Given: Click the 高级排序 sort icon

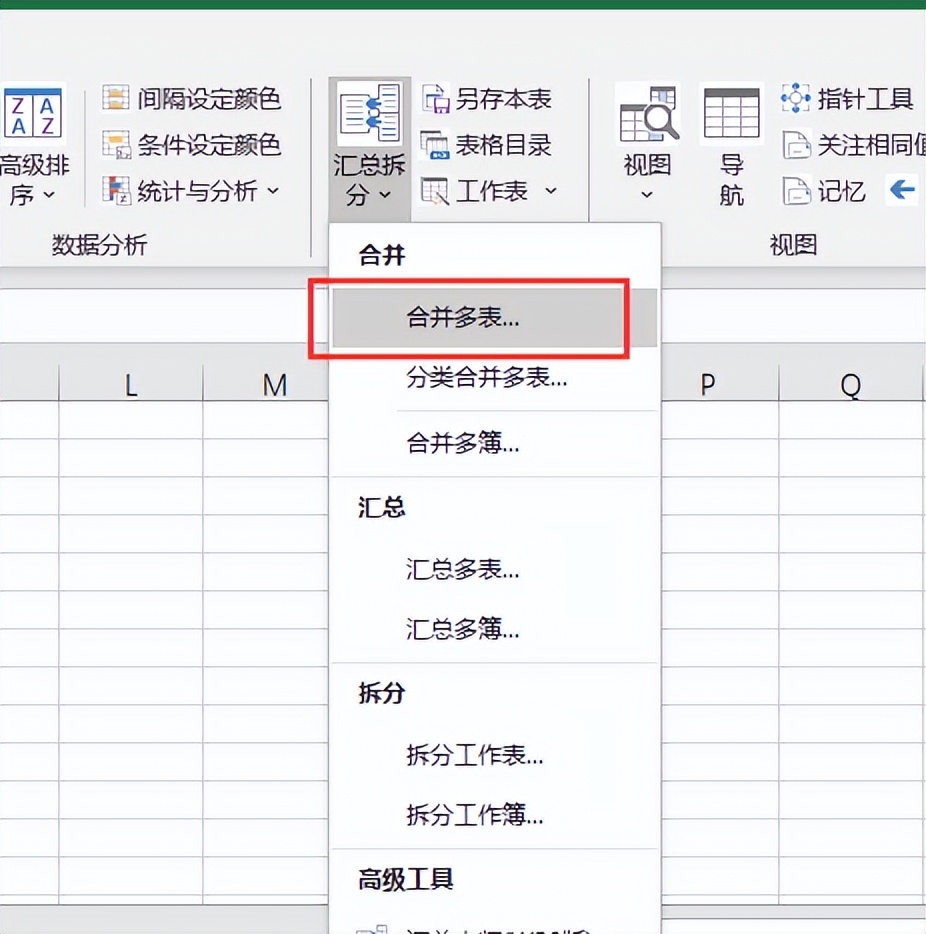Looking at the screenshot, I should point(34,113).
